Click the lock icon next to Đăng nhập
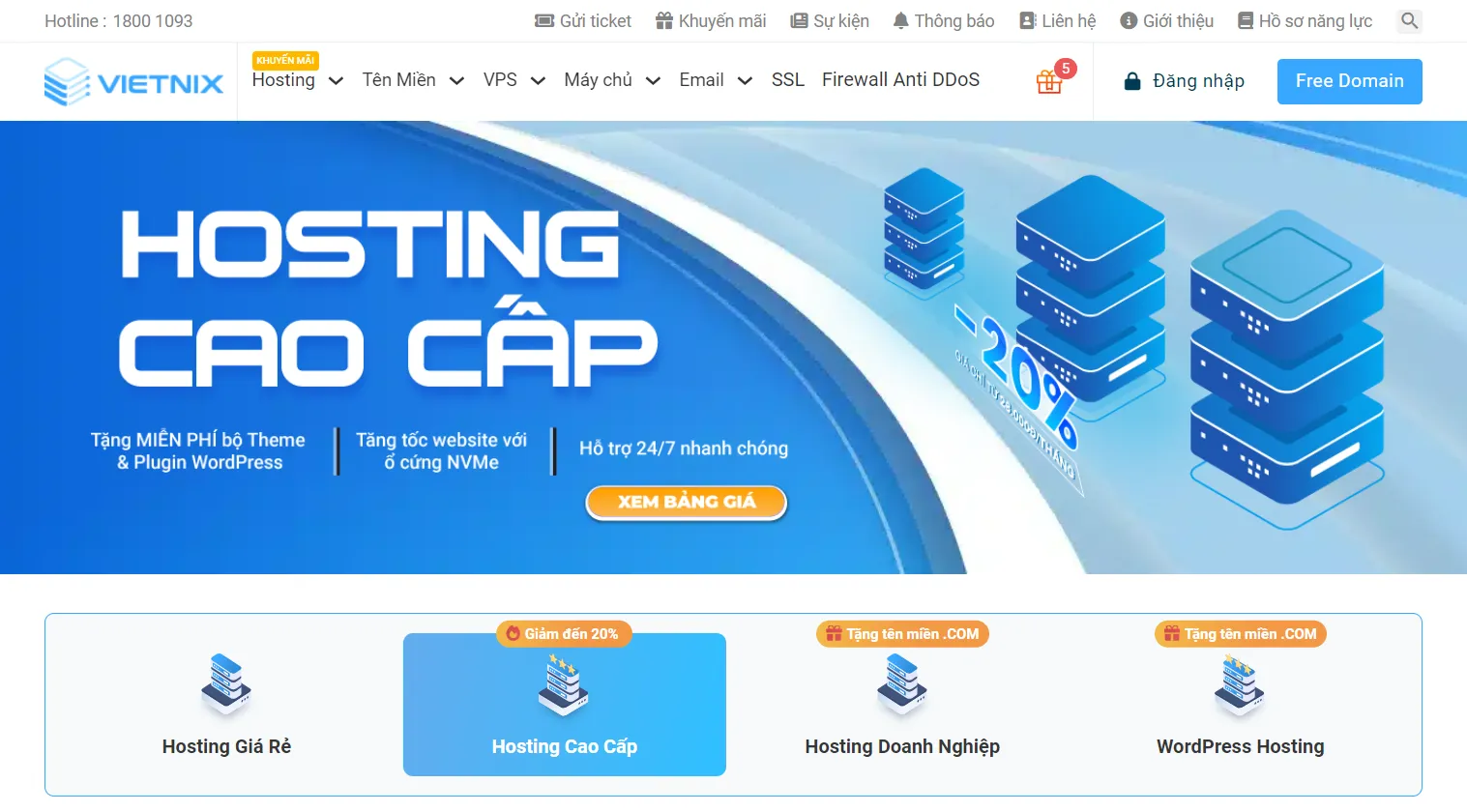1467x812 pixels. [1130, 80]
